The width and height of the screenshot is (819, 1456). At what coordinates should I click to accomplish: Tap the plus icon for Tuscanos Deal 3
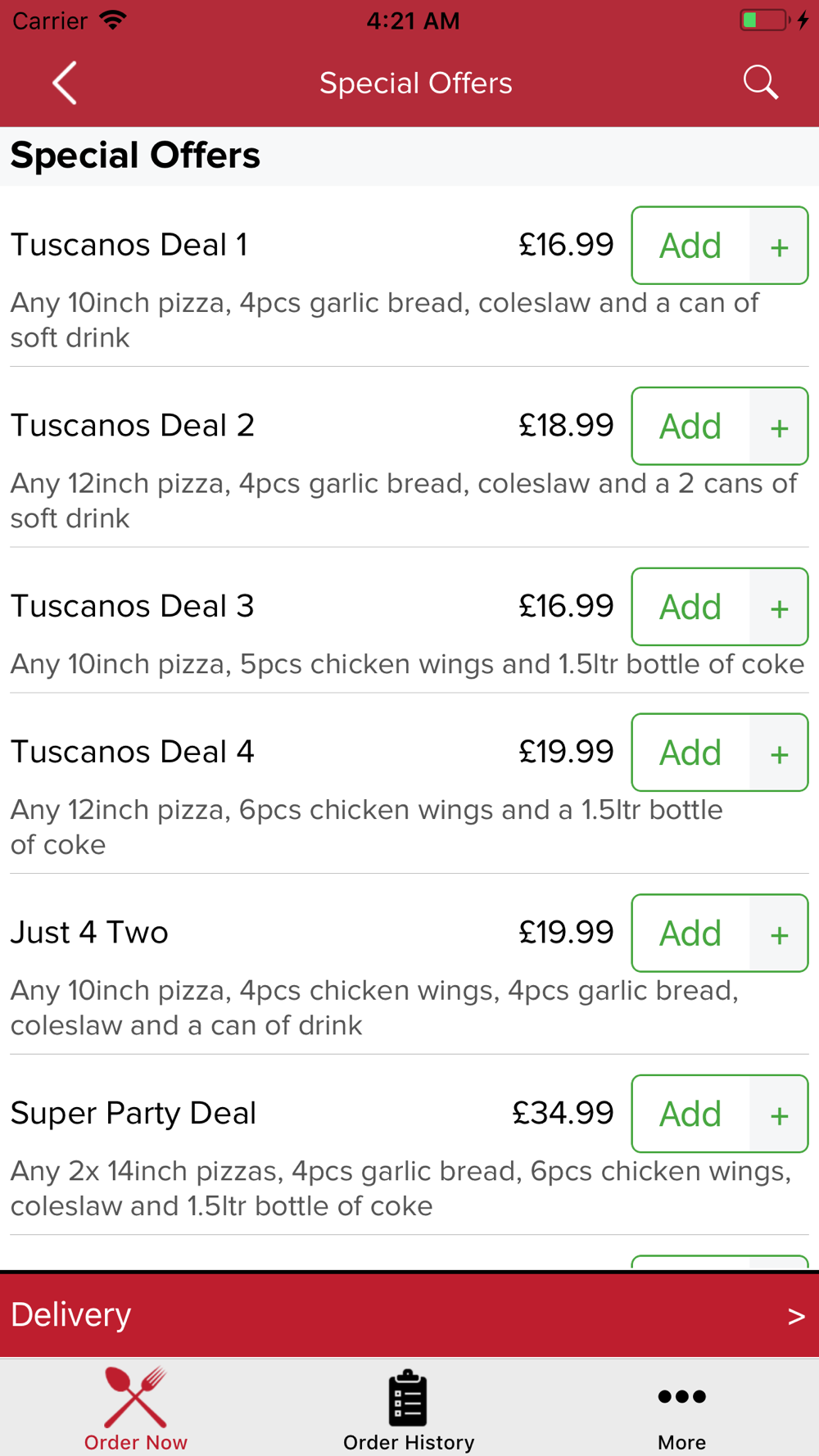click(x=779, y=607)
